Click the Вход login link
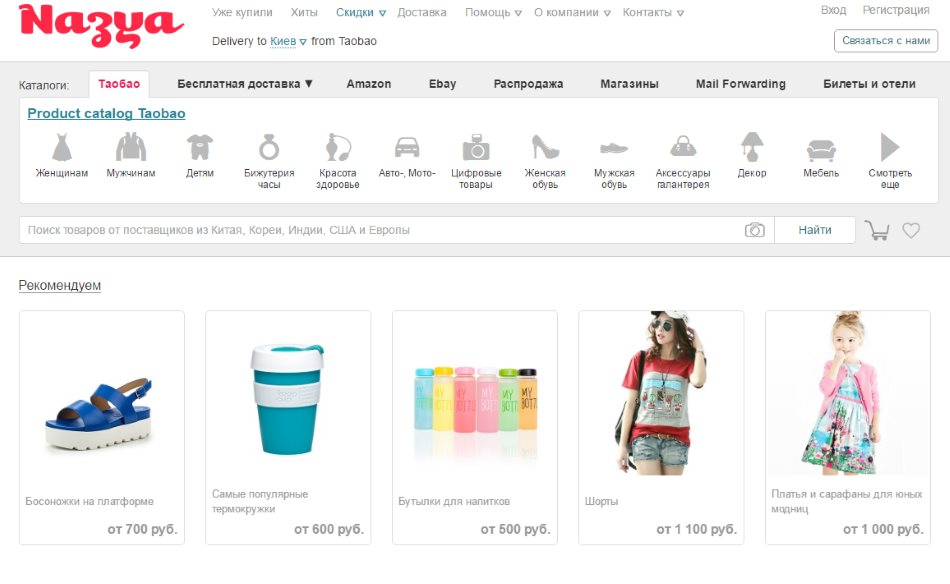This screenshot has width=950, height=584. (x=834, y=10)
